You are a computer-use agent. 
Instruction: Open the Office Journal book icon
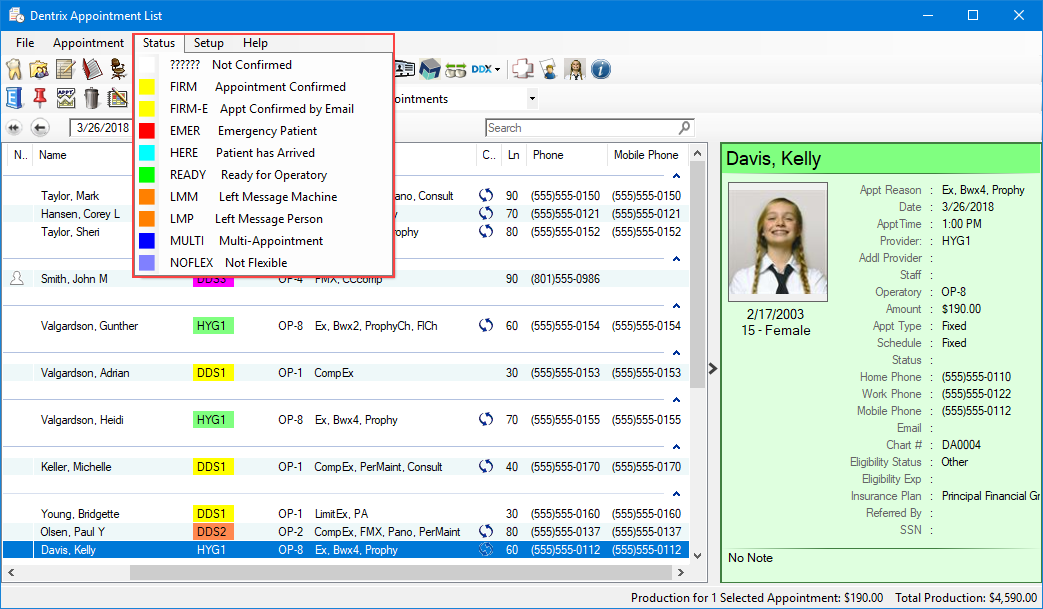click(92, 70)
